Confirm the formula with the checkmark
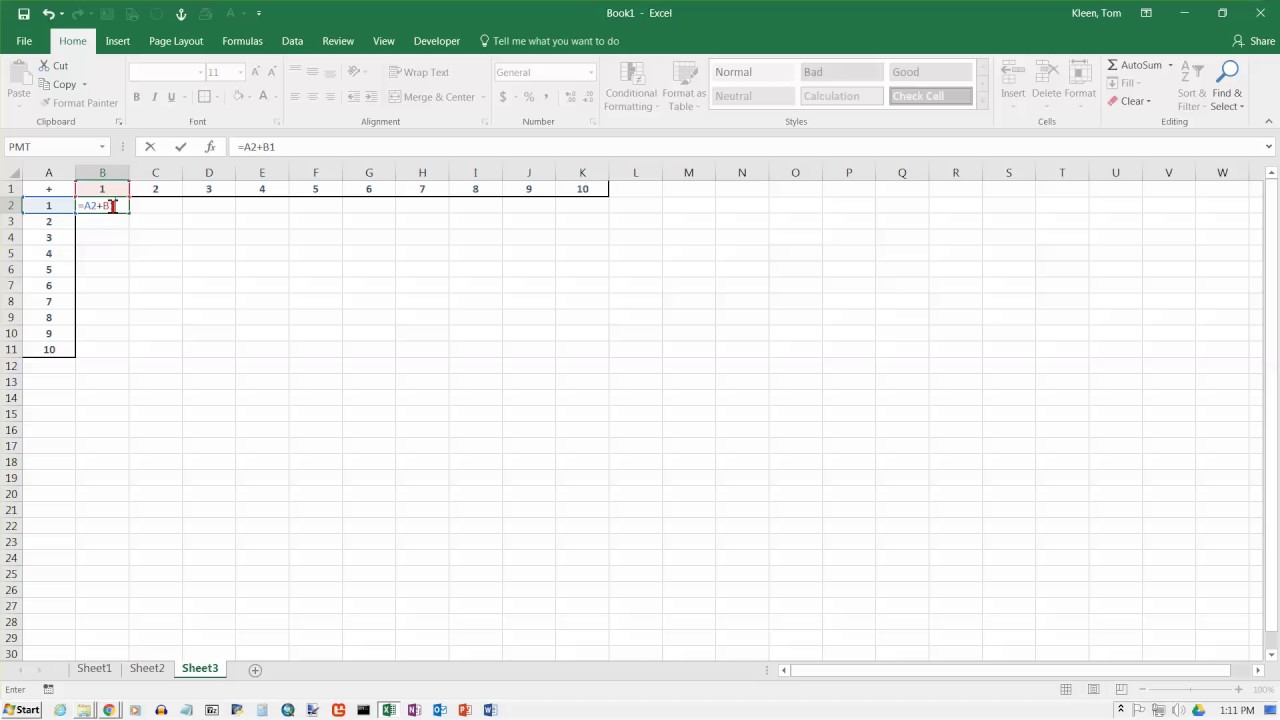 180,147
